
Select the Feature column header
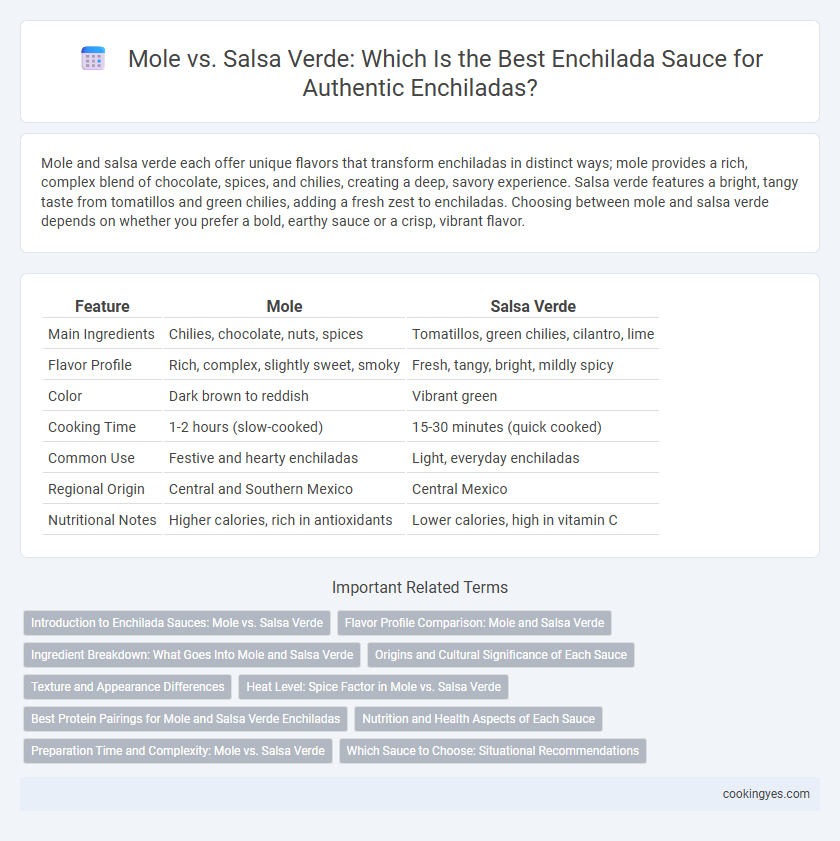pos(102,306)
